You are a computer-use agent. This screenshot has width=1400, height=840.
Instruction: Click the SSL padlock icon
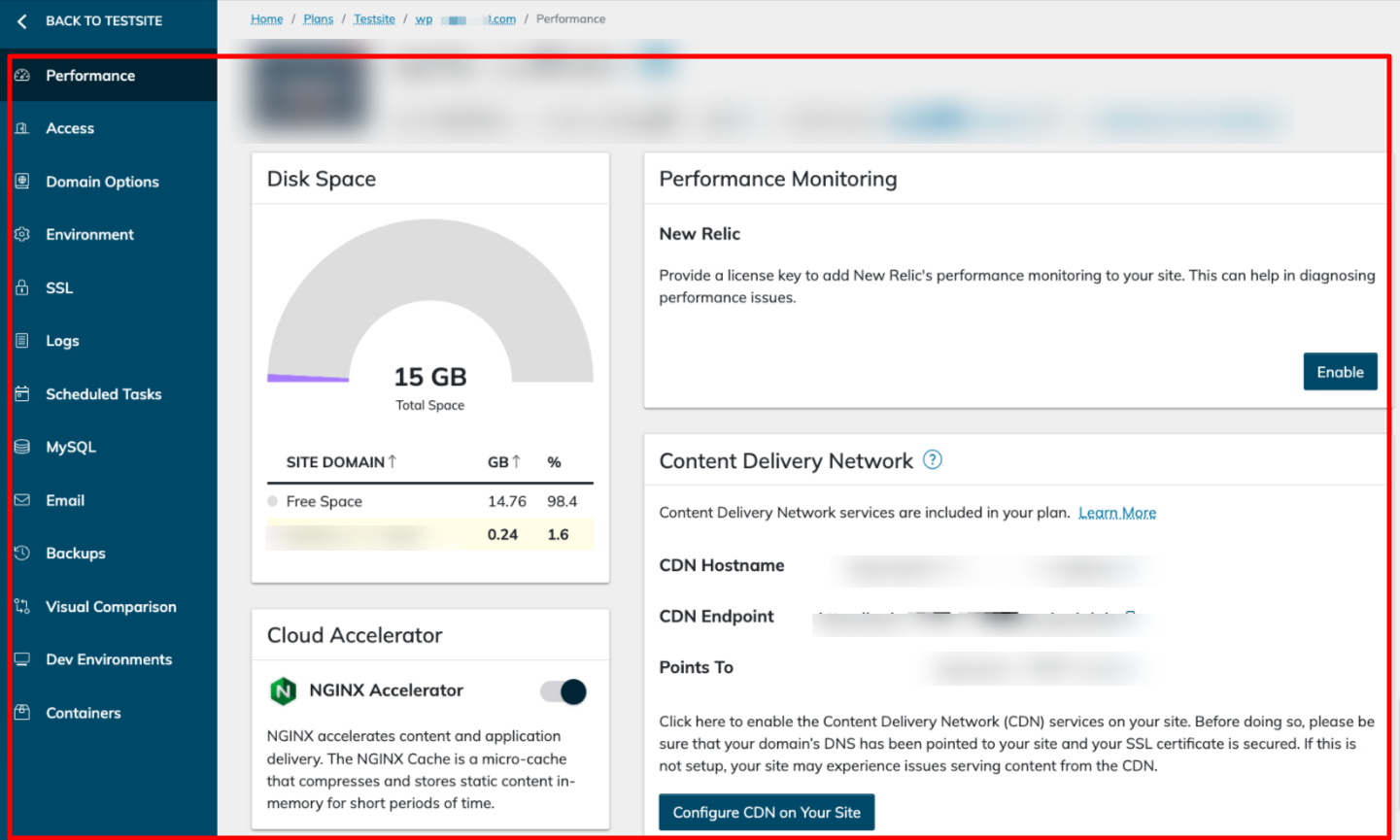click(22, 288)
